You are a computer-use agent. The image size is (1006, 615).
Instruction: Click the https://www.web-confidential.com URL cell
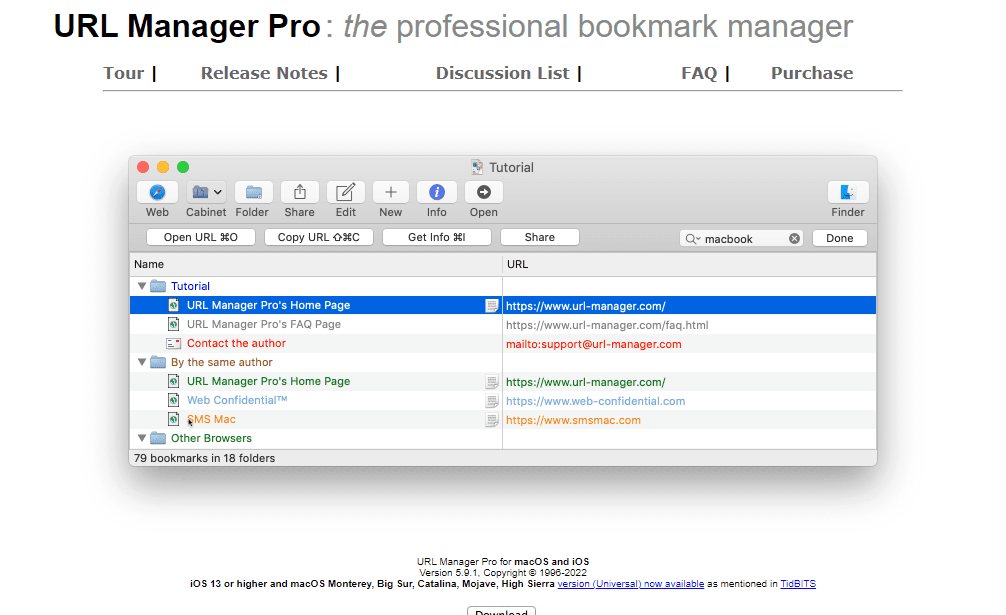click(x=595, y=401)
